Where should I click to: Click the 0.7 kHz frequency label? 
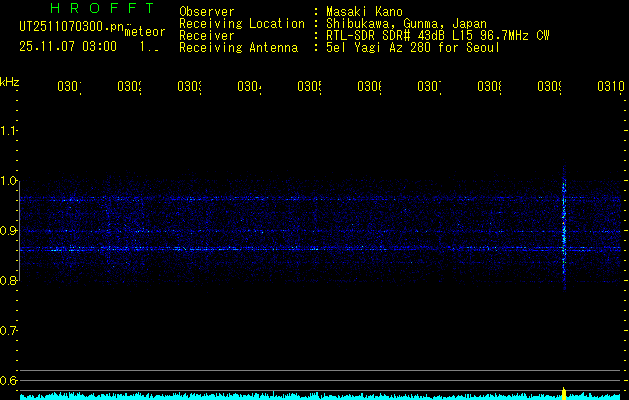tap(8, 331)
